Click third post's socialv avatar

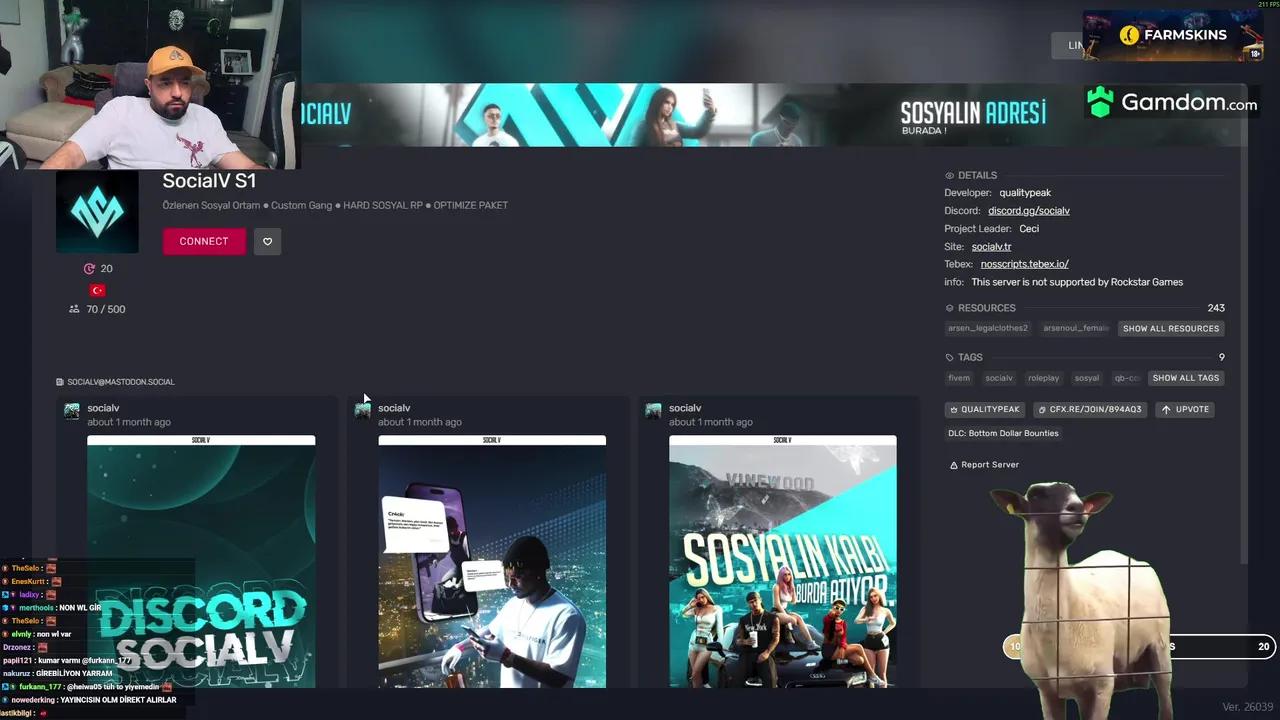653,411
